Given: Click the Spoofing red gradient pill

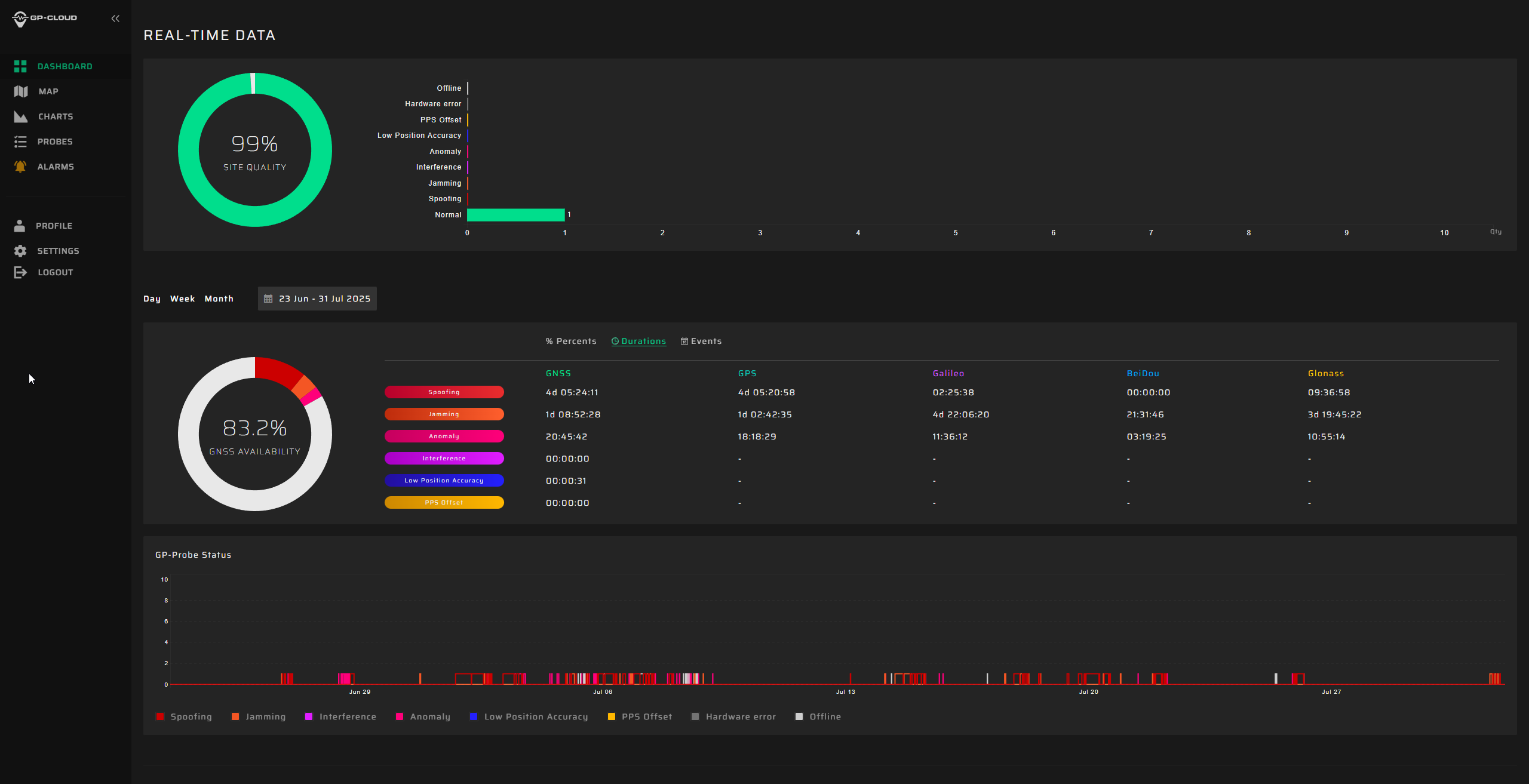Looking at the screenshot, I should (x=444, y=392).
